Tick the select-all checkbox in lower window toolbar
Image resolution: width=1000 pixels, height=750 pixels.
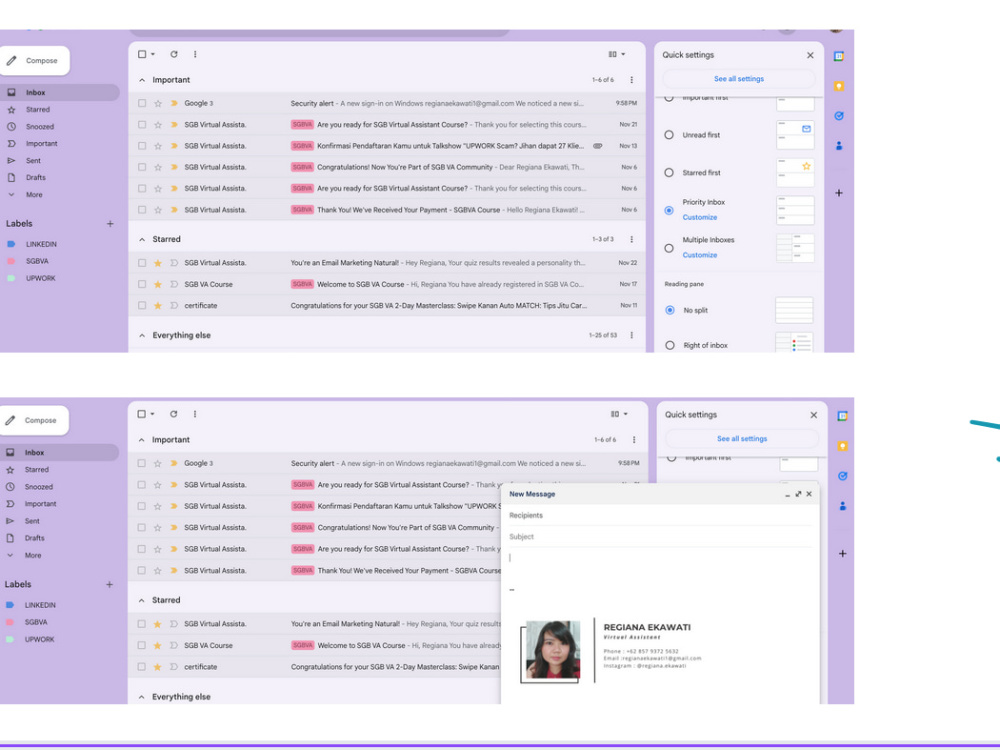[x=142, y=414]
